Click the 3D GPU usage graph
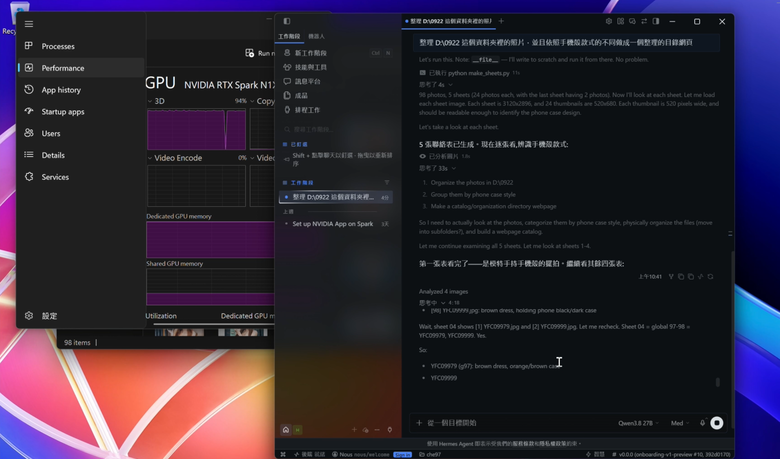Image resolution: width=780 pixels, height=459 pixels. coord(196,129)
